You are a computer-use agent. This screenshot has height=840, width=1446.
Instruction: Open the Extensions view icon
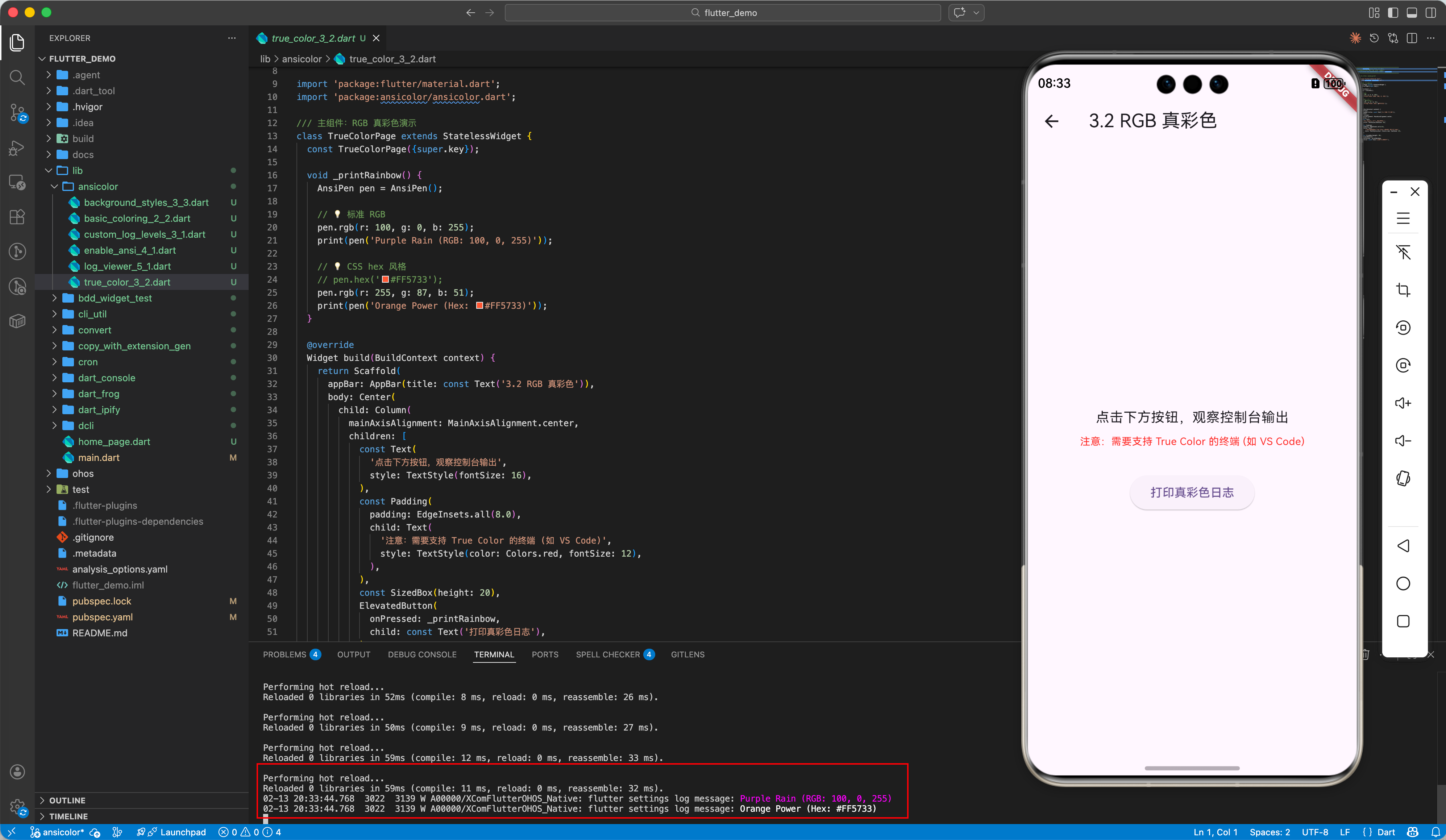pos(17,217)
